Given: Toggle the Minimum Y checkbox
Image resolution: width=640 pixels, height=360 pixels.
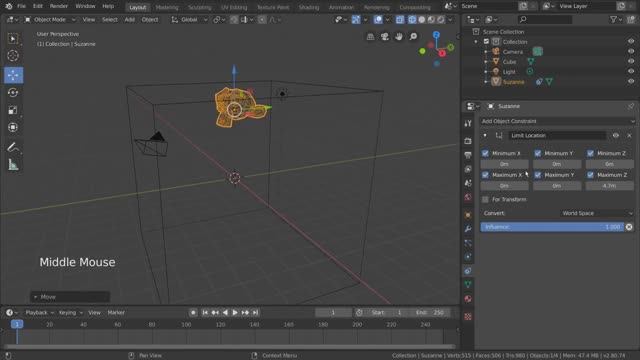Looking at the screenshot, I should point(538,153).
